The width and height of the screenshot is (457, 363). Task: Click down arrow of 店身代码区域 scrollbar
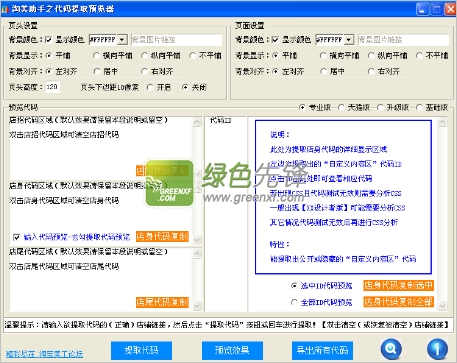(197, 240)
